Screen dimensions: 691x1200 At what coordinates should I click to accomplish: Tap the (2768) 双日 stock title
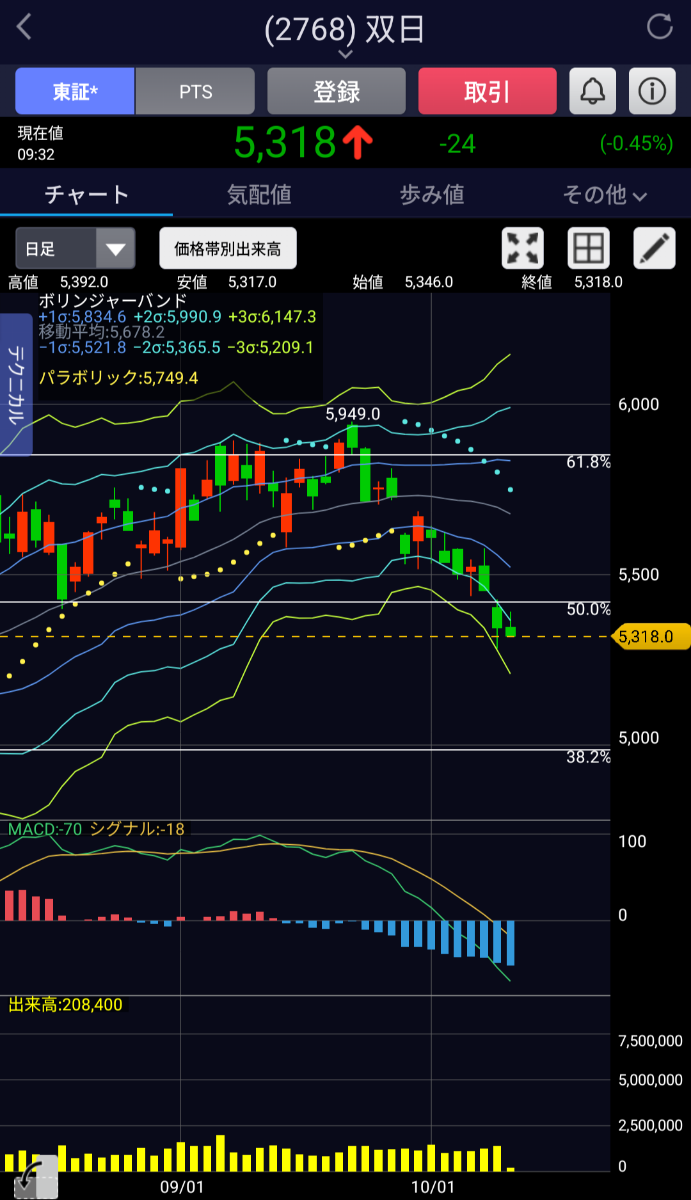point(345,29)
